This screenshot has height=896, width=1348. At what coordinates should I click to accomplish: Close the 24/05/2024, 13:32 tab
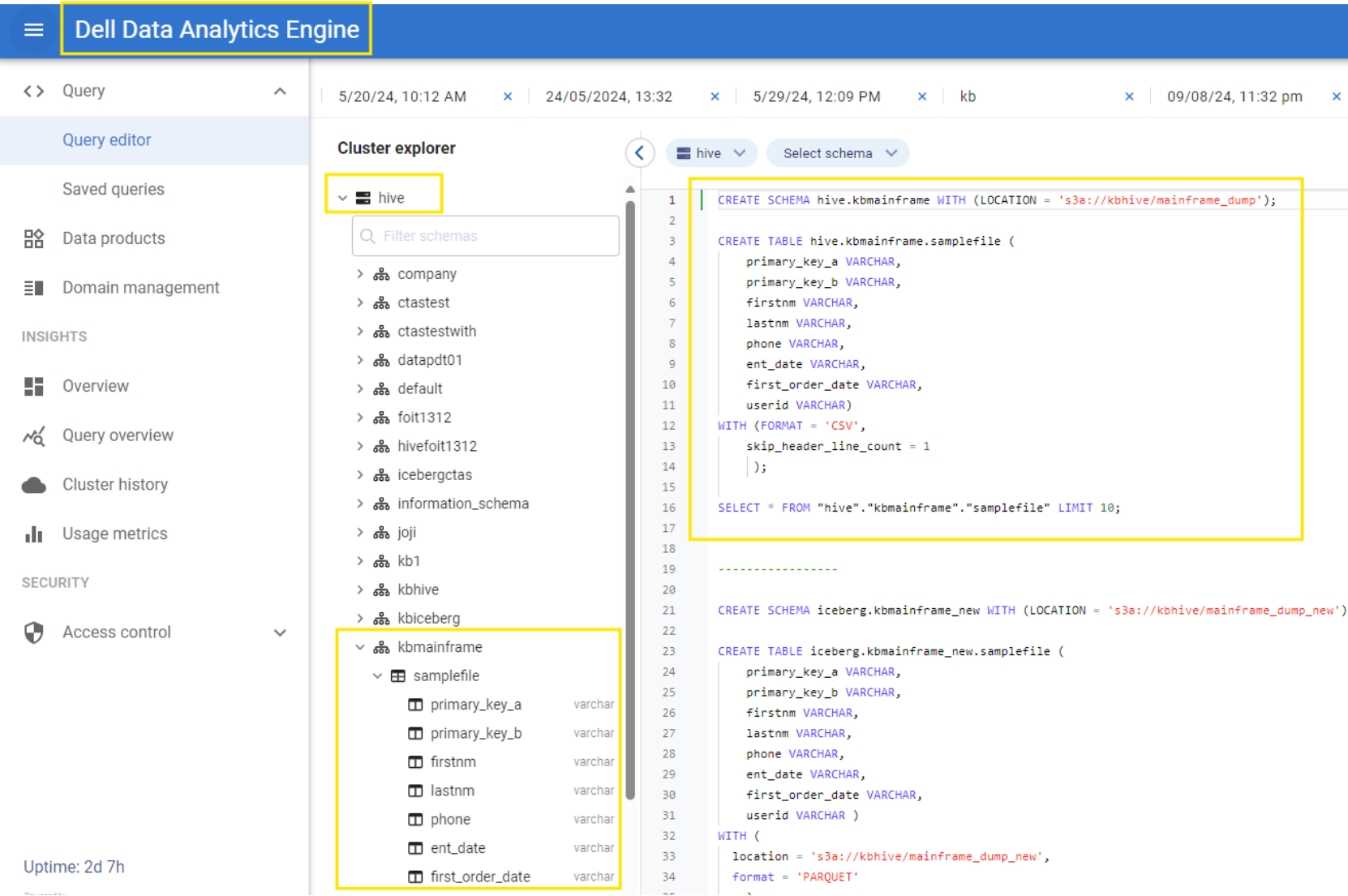(715, 96)
